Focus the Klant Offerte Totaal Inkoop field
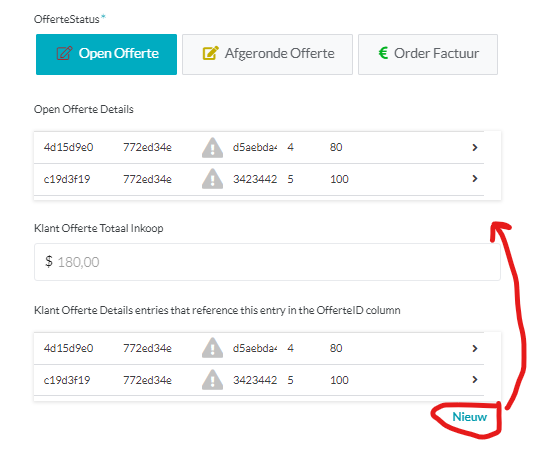This screenshot has height=457, width=547. (x=267, y=262)
